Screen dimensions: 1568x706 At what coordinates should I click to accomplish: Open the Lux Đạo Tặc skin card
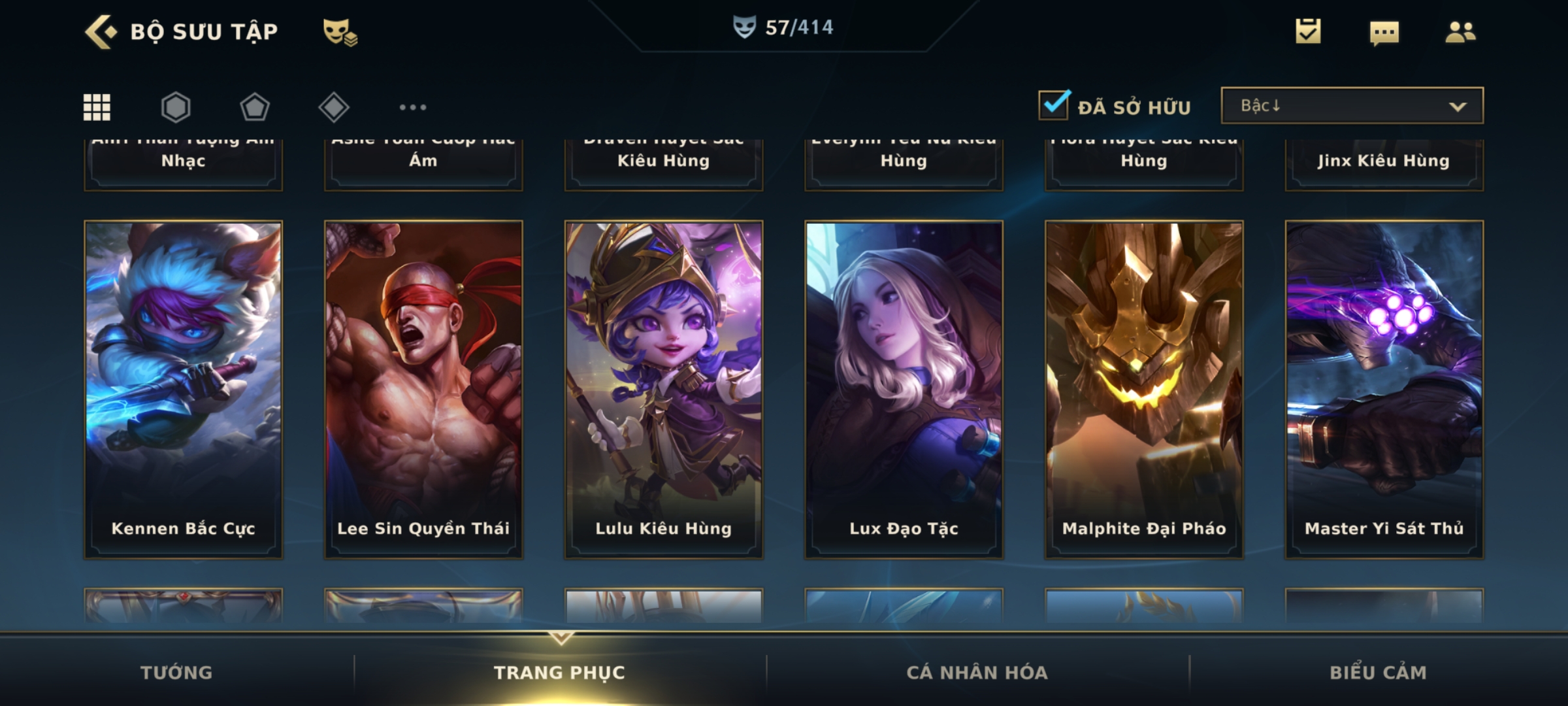coord(904,390)
